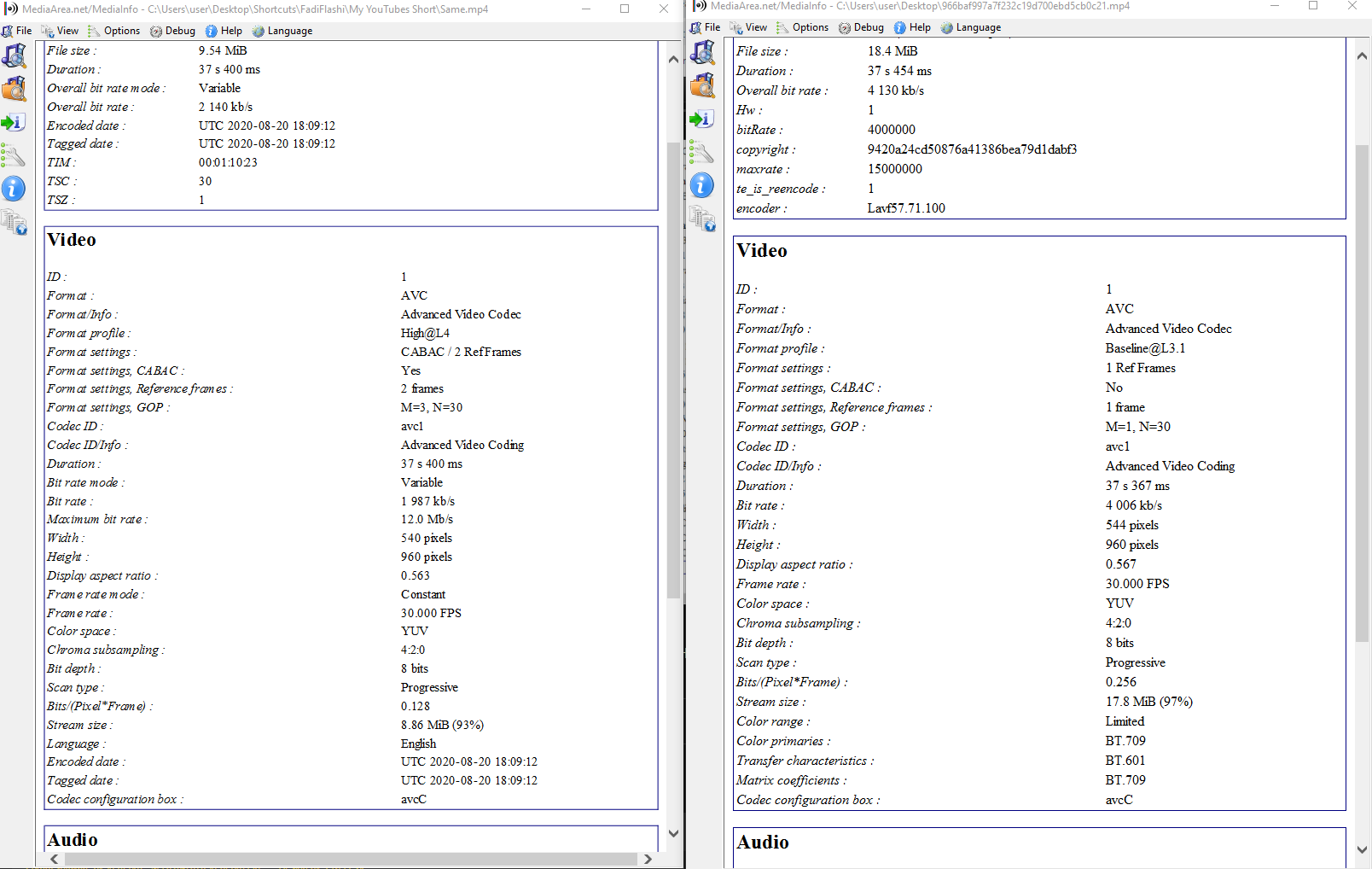Click Color range value Limited
The width and height of the screenshot is (1372, 869).
pyautogui.click(x=1125, y=721)
